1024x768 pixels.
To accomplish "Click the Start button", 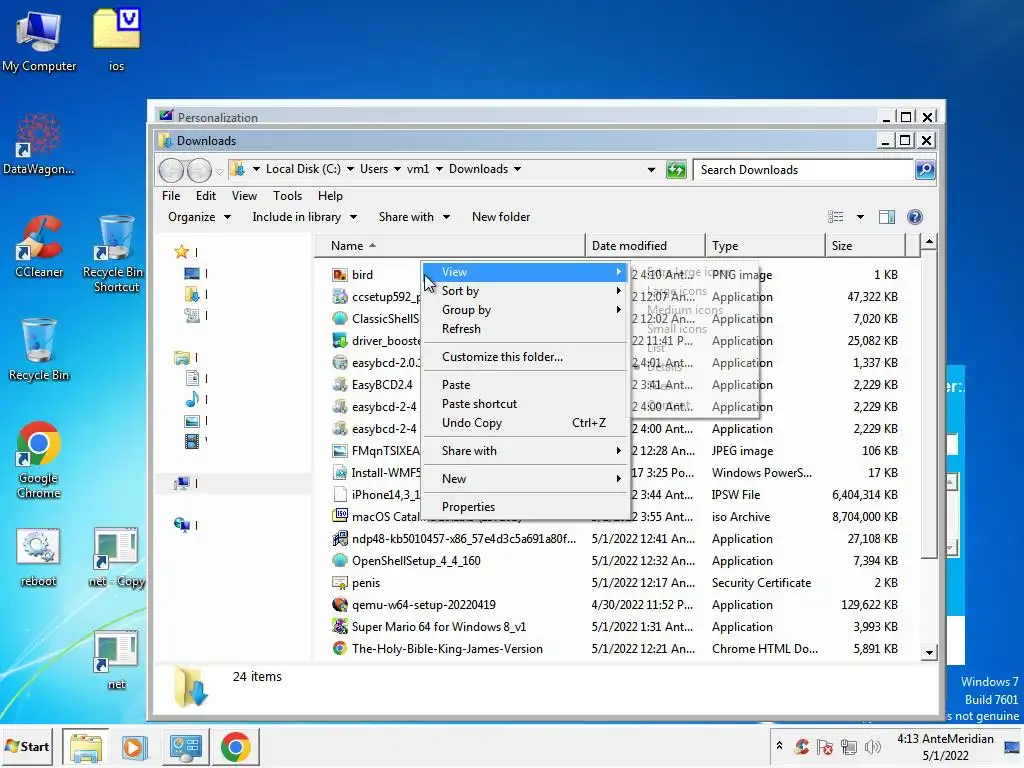I will [27, 746].
